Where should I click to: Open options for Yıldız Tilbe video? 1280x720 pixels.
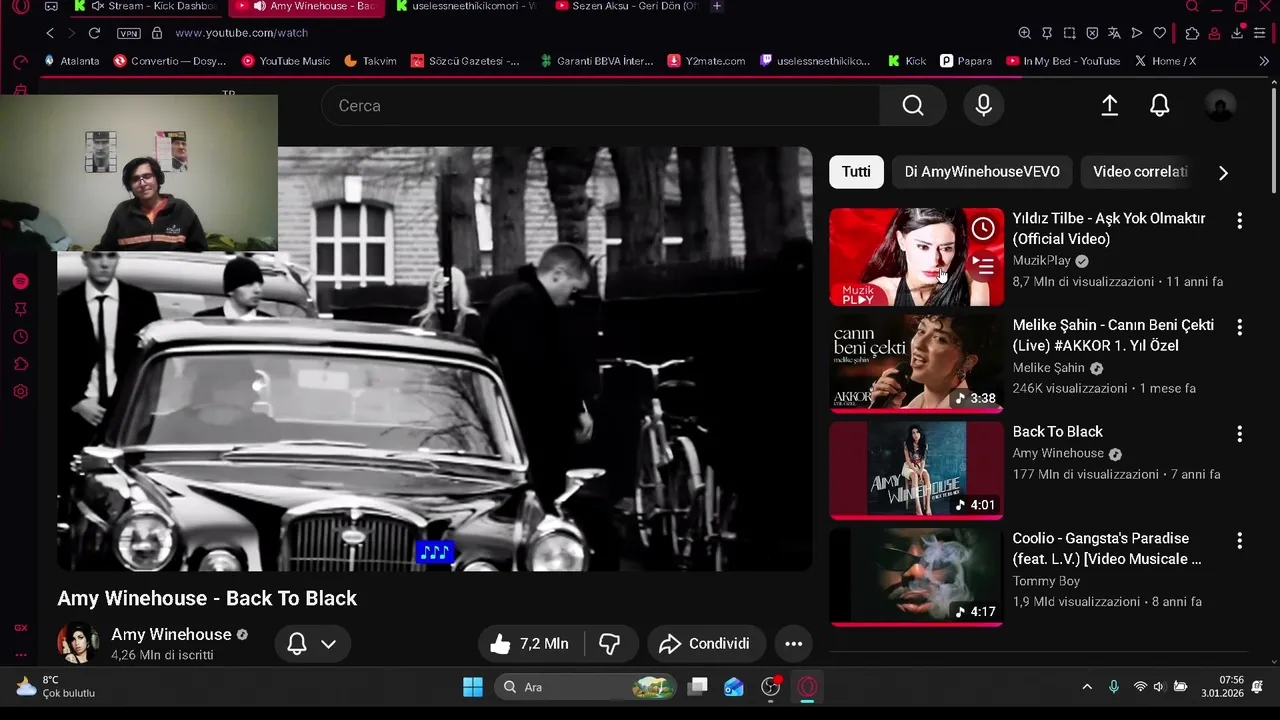pos(1239,221)
